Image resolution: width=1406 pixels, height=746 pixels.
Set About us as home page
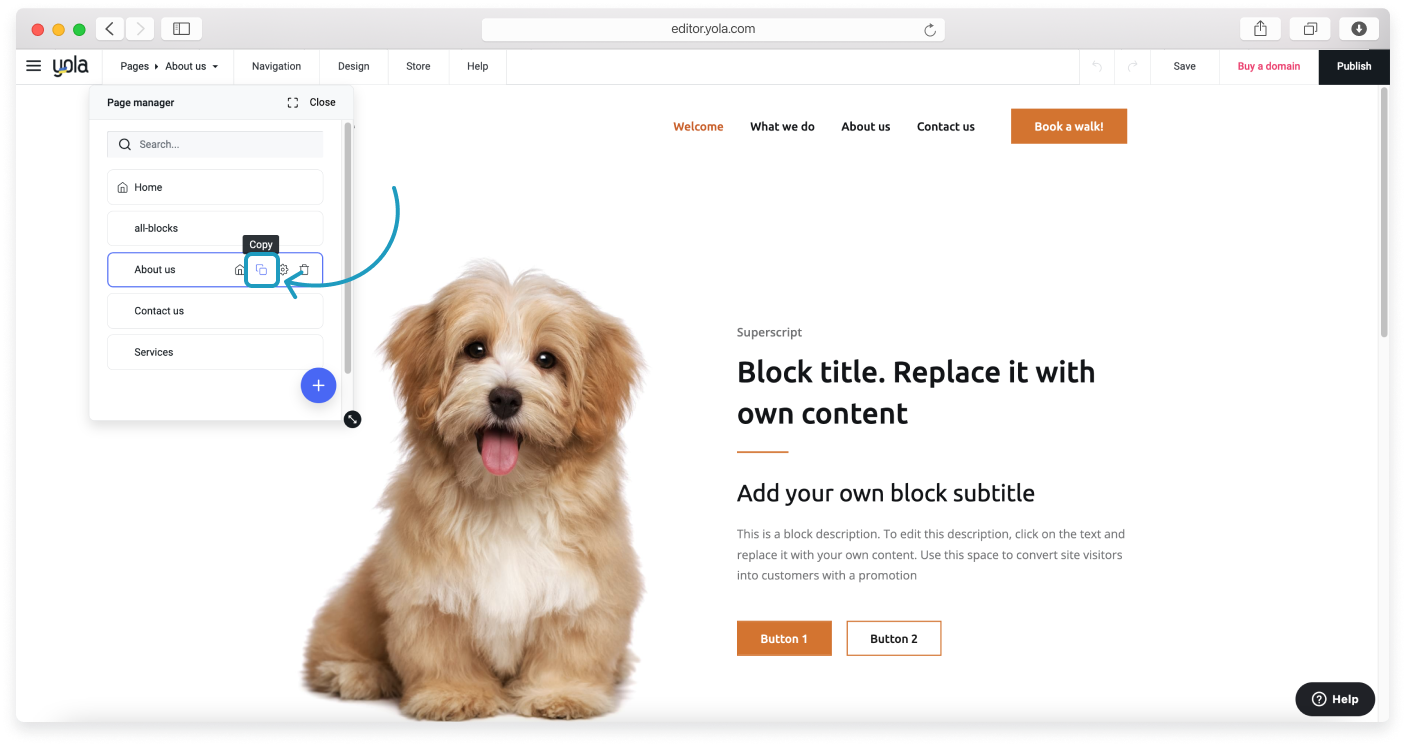(x=239, y=270)
